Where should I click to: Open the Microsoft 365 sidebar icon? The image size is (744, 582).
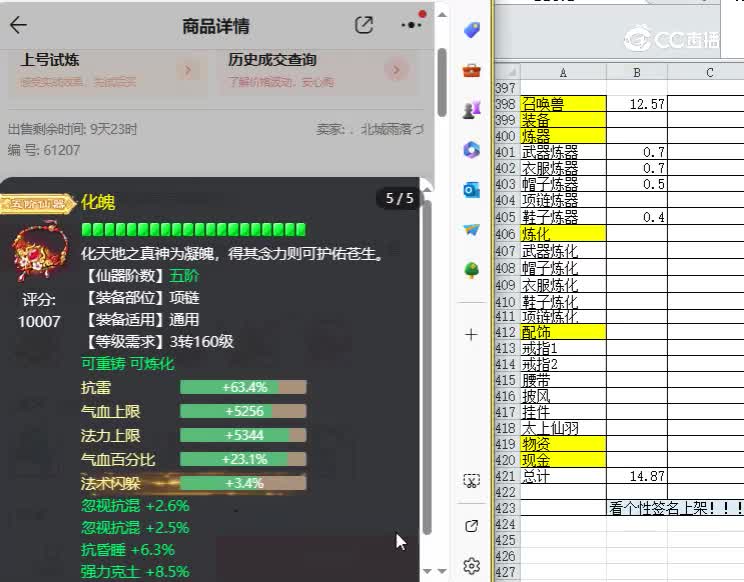point(472,150)
